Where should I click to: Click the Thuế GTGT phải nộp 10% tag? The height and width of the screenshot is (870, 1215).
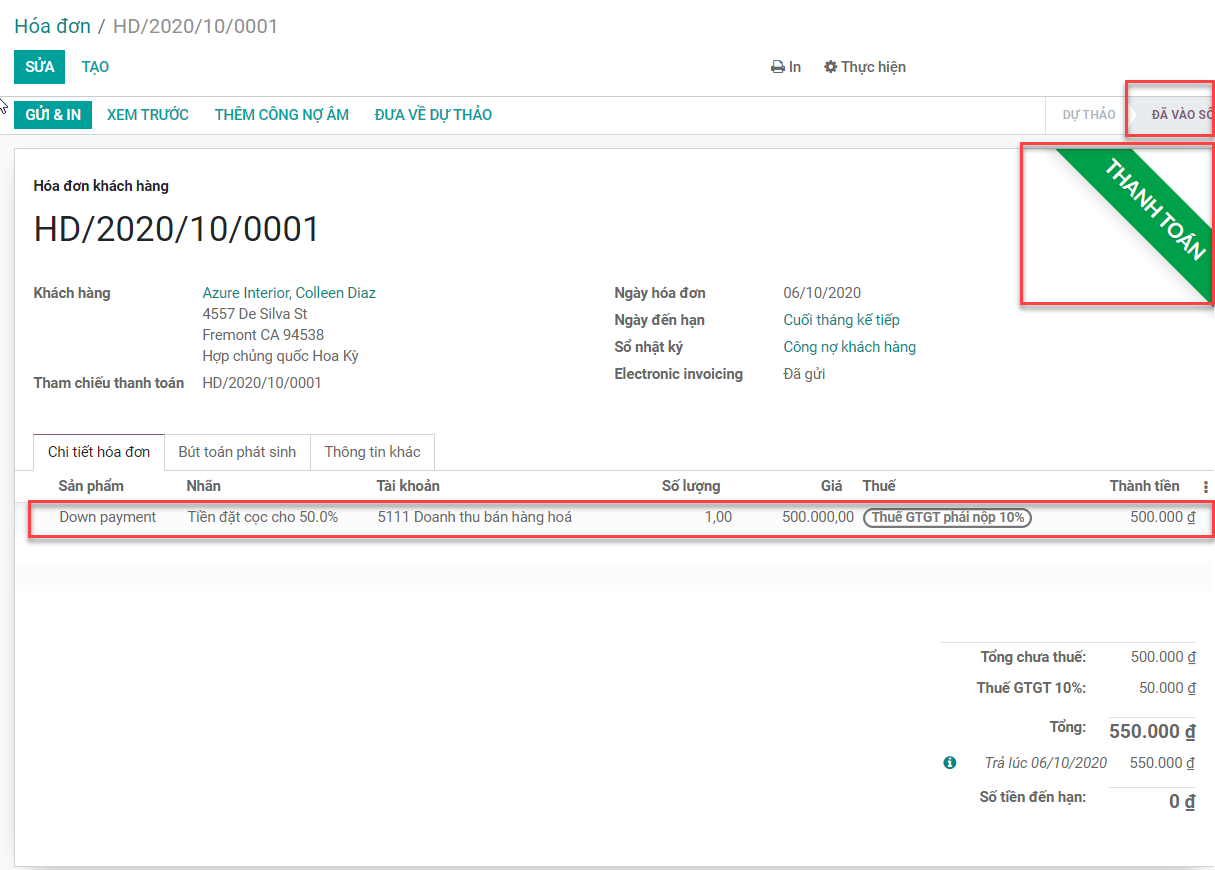coord(947,518)
